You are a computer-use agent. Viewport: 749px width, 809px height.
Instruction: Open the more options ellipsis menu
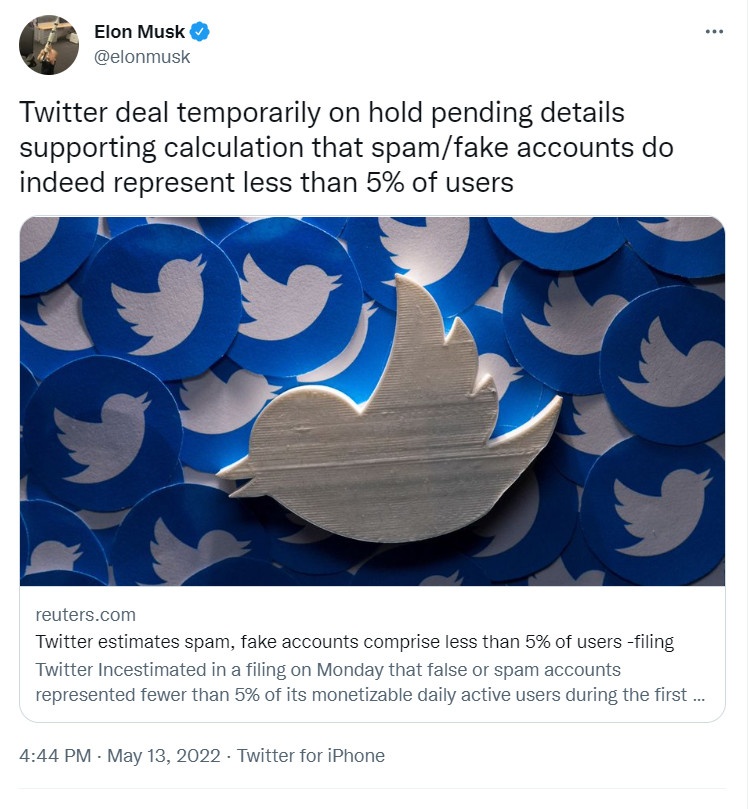point(714,31)
